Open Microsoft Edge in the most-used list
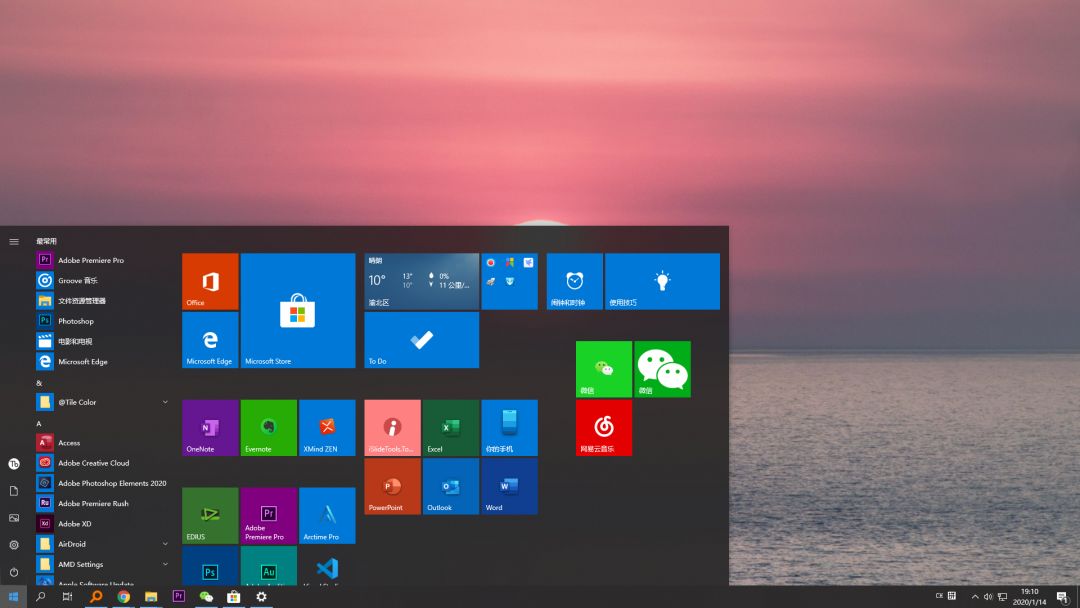The image size is (1080, 608). tap(102, 361)
